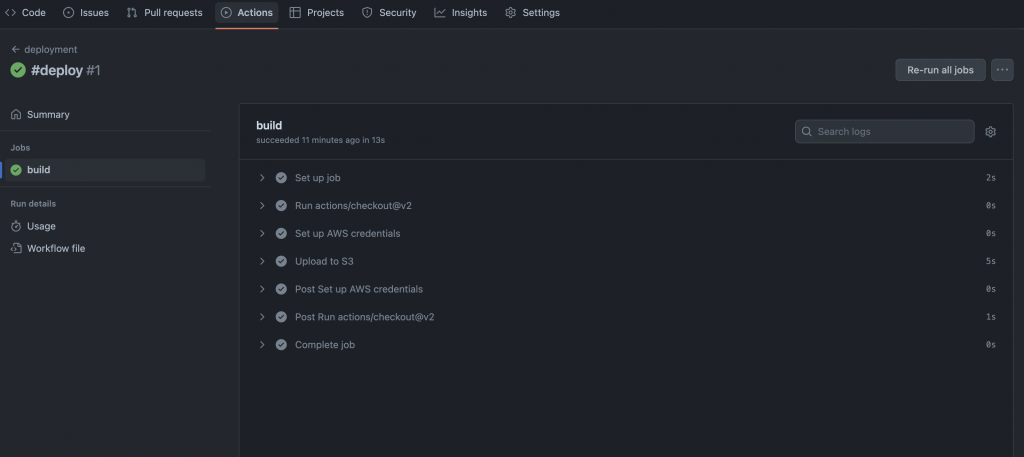Click check icon of Set up job
The width and height of the screenshot is (1024, 457).
281,178
